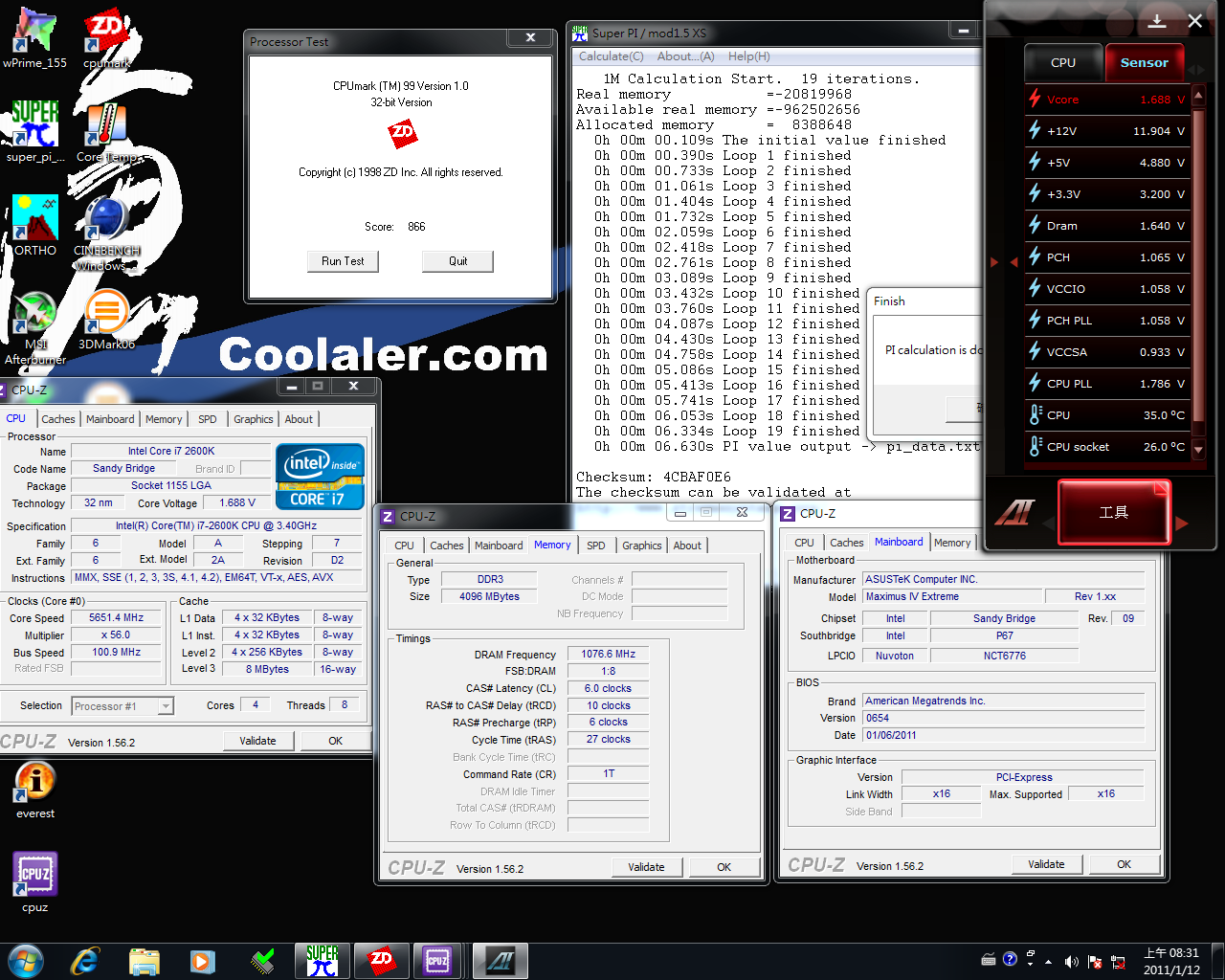The image size is (1225, 980).
Task: Expand the sensor panel side arrows
Action: (1003, 261)
